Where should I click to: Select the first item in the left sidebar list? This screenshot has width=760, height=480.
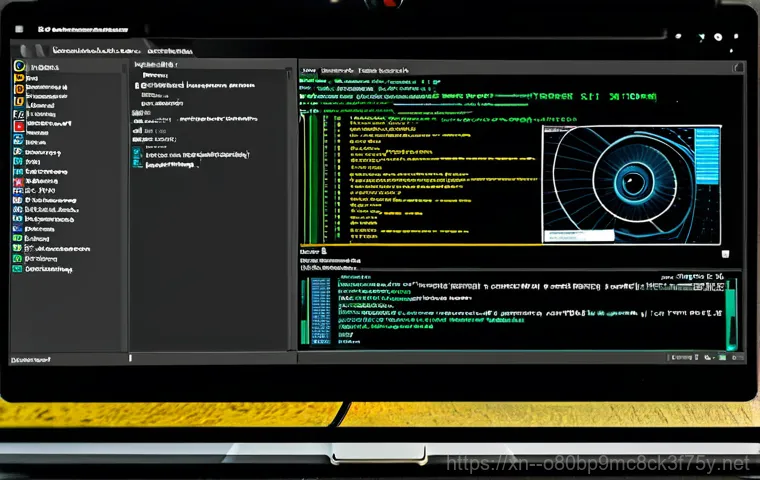45,66
